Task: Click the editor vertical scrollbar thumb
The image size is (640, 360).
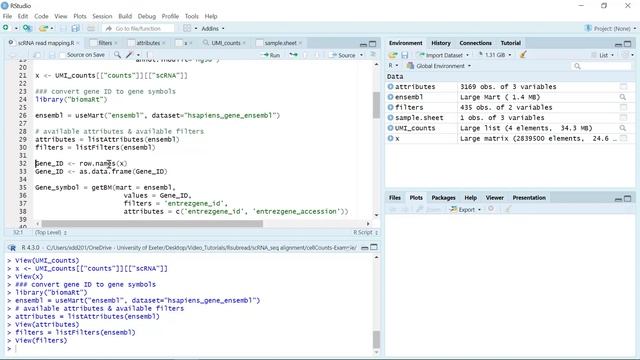Action: coord(376,105)
